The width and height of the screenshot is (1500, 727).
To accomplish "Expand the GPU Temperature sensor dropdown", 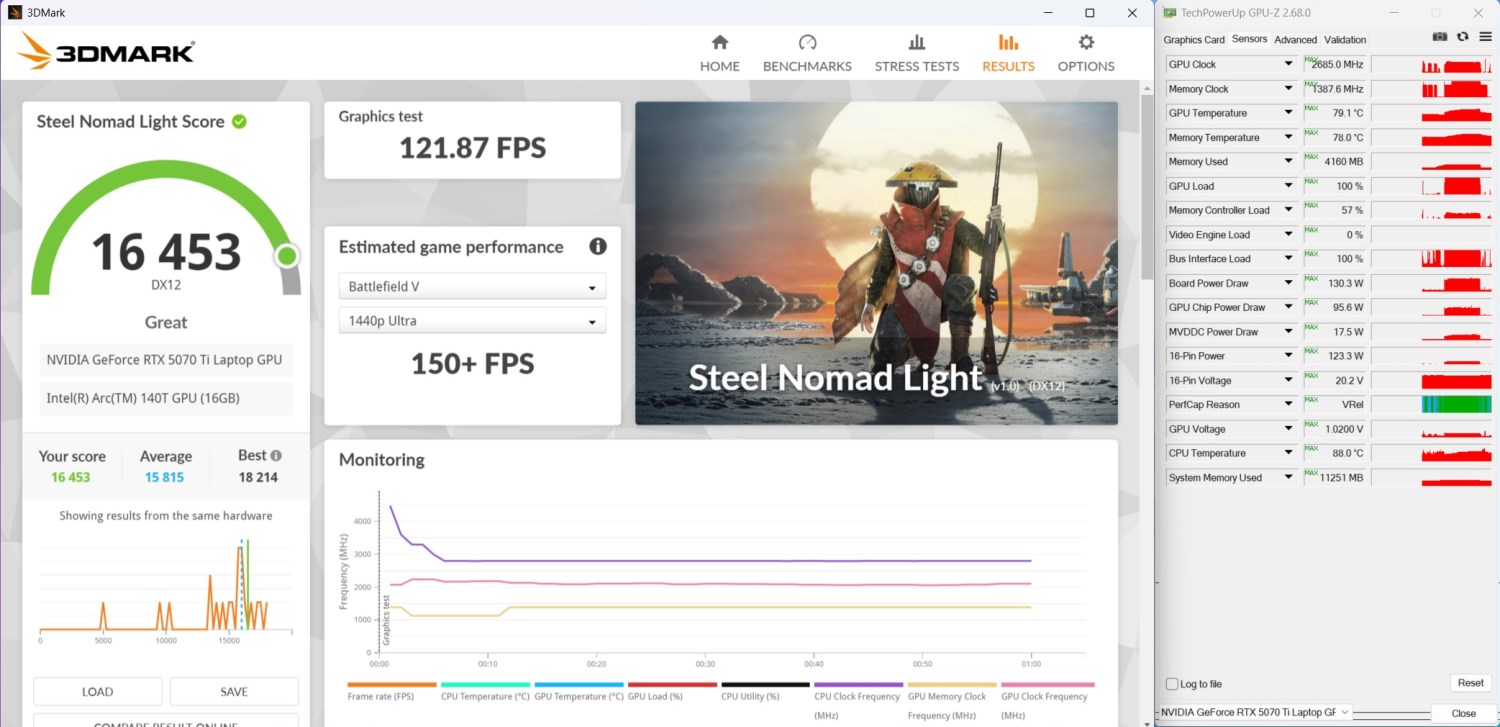I will coord(1289,113).
